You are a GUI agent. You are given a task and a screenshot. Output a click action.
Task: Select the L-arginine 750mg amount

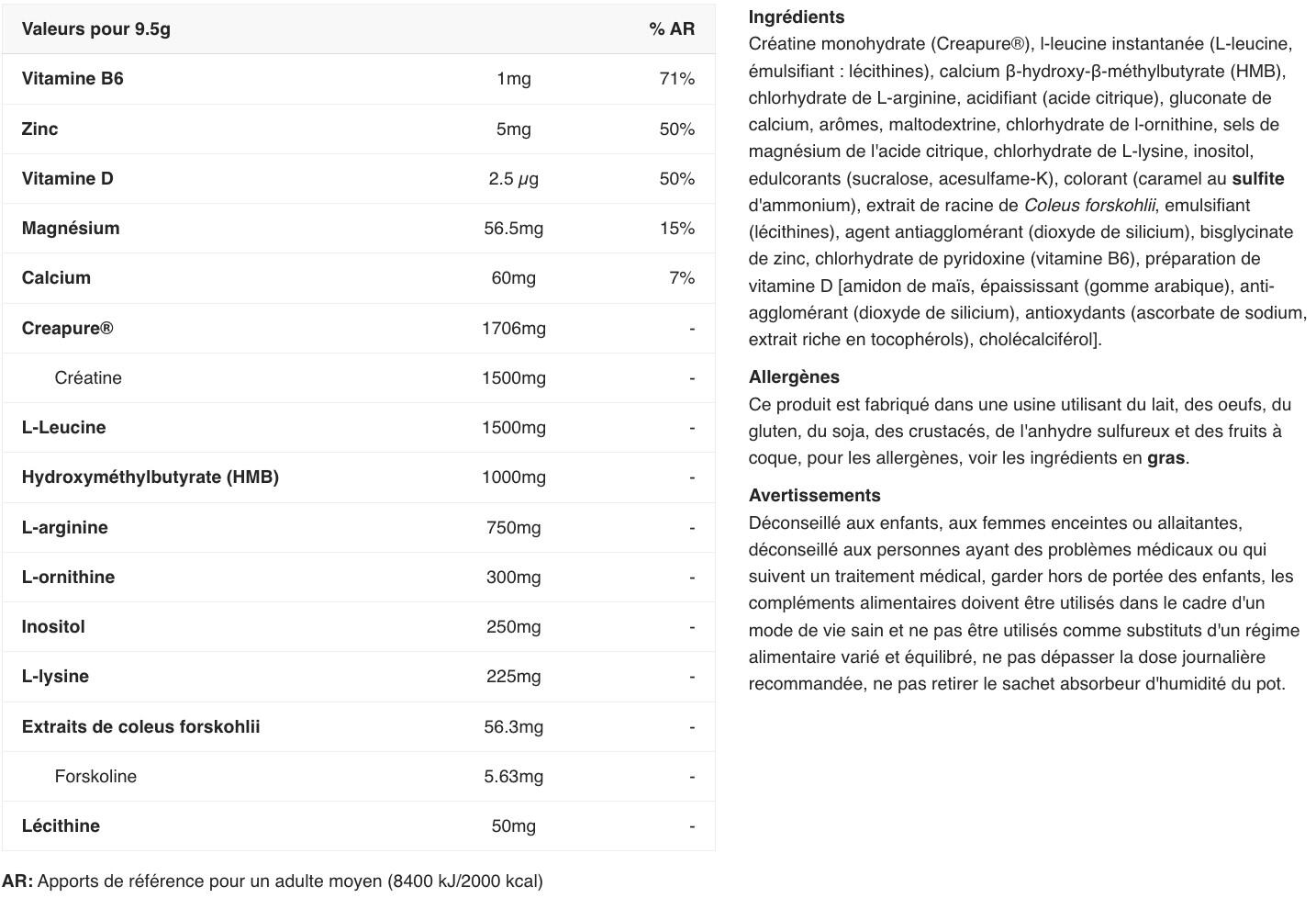tap(513, 528)
